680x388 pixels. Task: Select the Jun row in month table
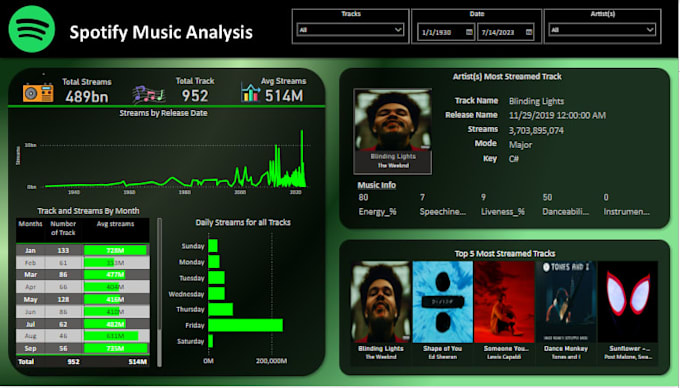coord(83,311)
